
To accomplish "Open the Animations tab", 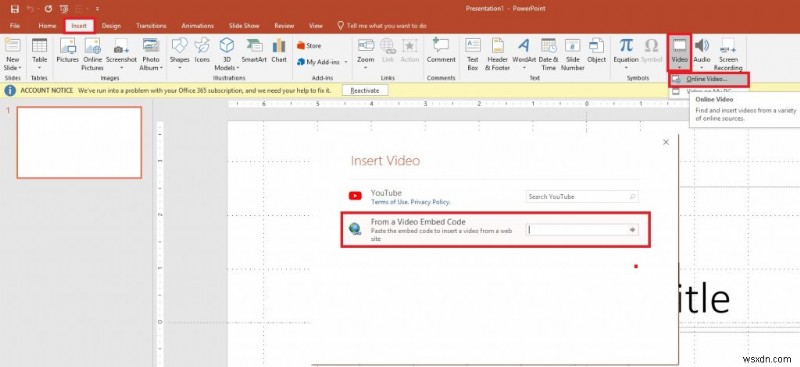I will click(x=197, y=26).
